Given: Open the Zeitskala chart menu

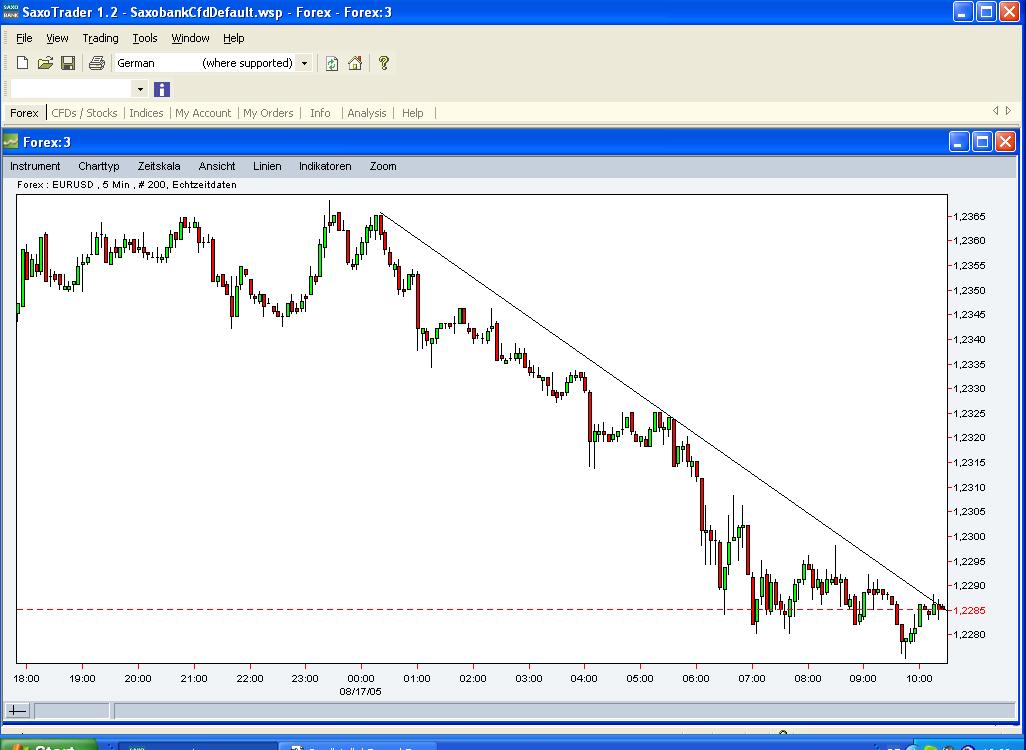Looking at the screenshot, I should [159, 166].
